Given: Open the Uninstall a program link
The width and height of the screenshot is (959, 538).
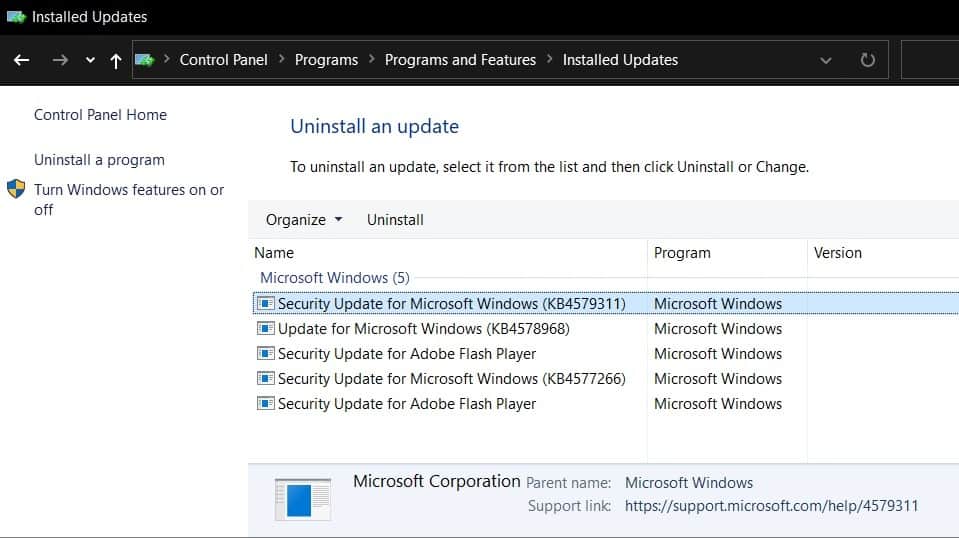Looking at the screenshot, I should pyautogui.click(x=99, y=160).
